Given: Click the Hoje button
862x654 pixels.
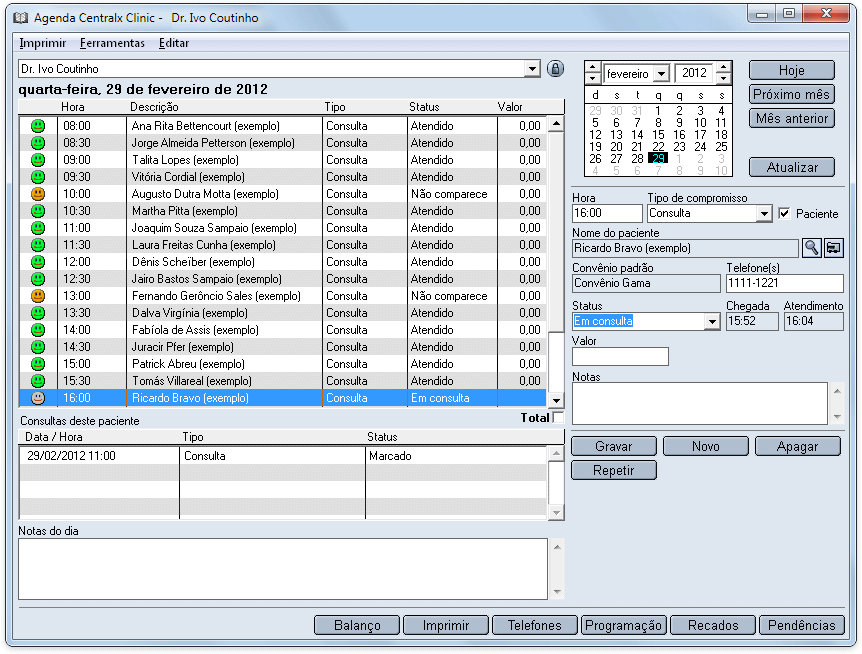Looking at the screenshot, I should (792, 70).
